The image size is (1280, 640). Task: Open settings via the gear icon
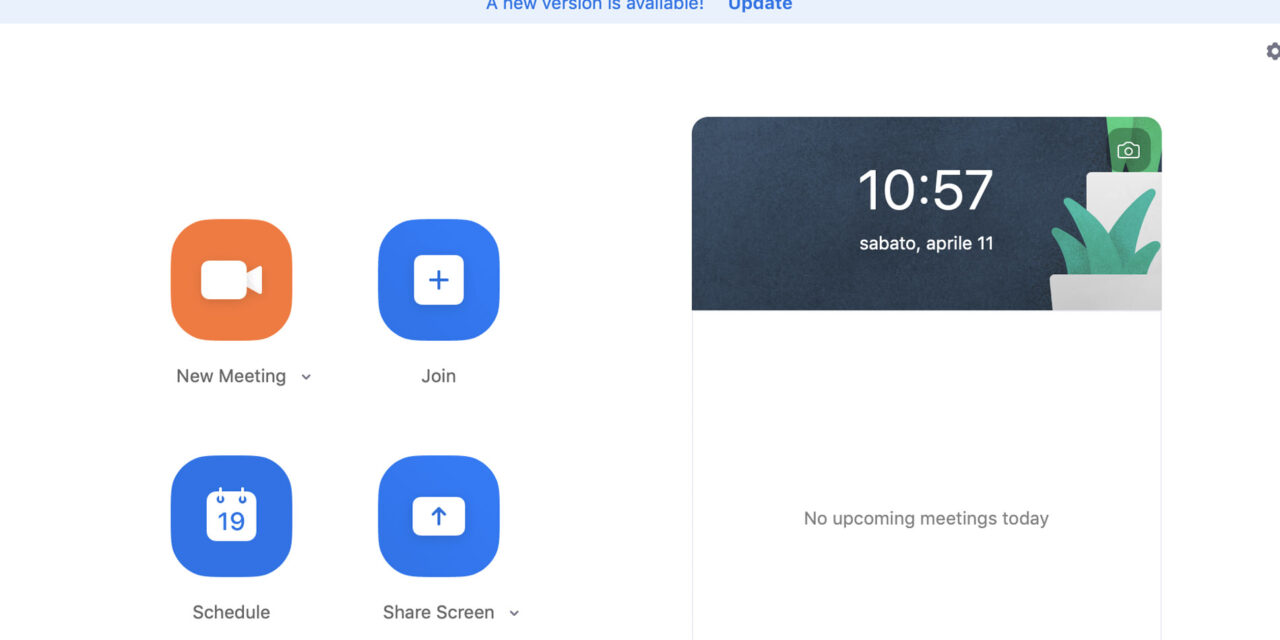click(1273, 51)
